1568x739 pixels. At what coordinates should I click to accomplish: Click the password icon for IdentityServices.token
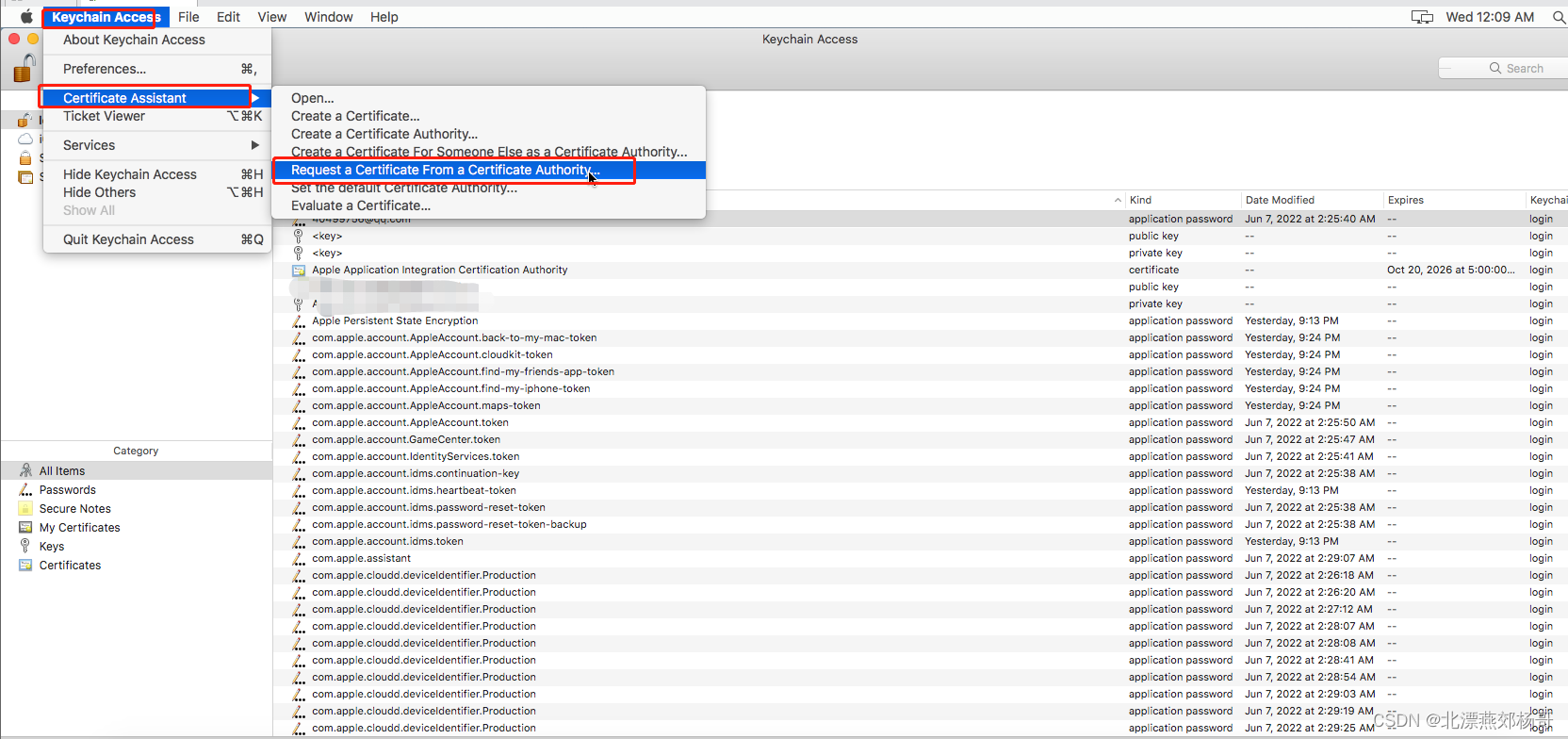(x=299, y=456)
